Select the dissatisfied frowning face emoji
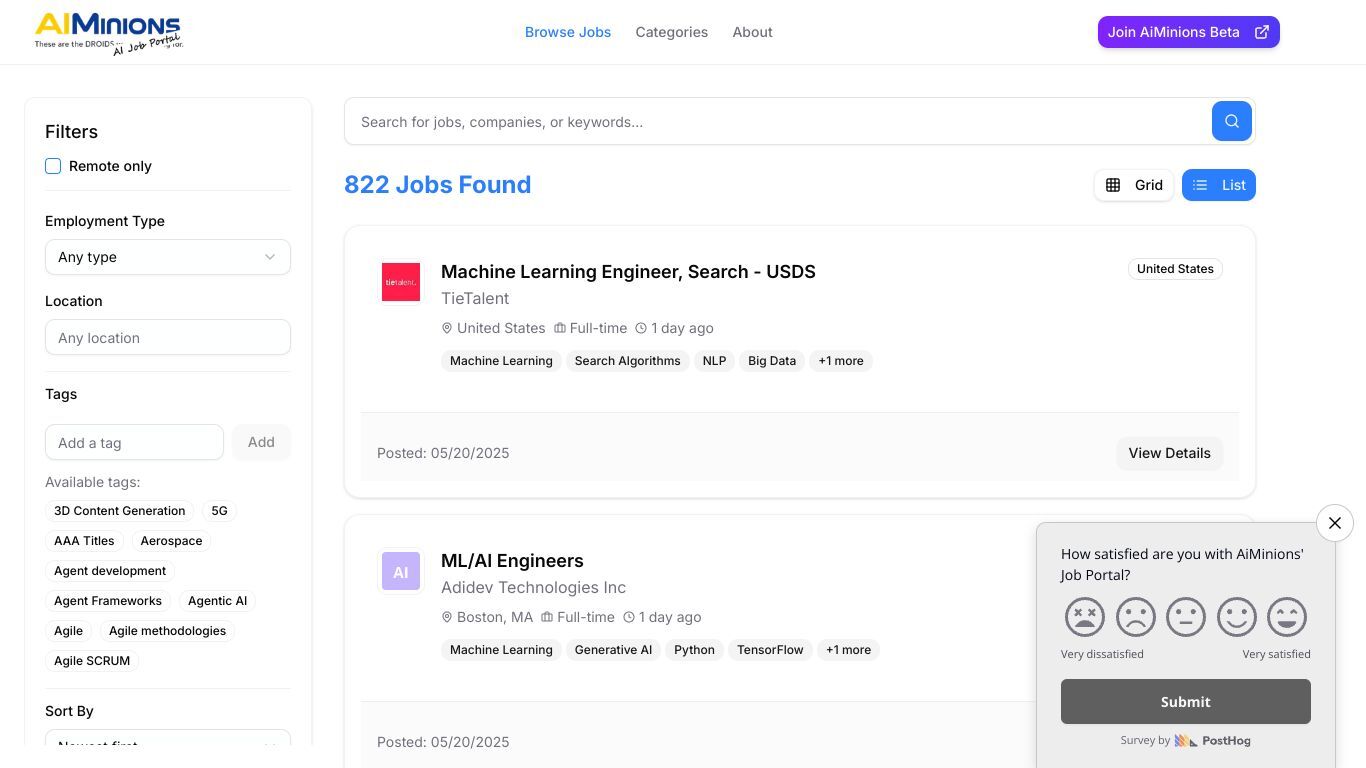The image size is (1366, 768). point(1136,617)
